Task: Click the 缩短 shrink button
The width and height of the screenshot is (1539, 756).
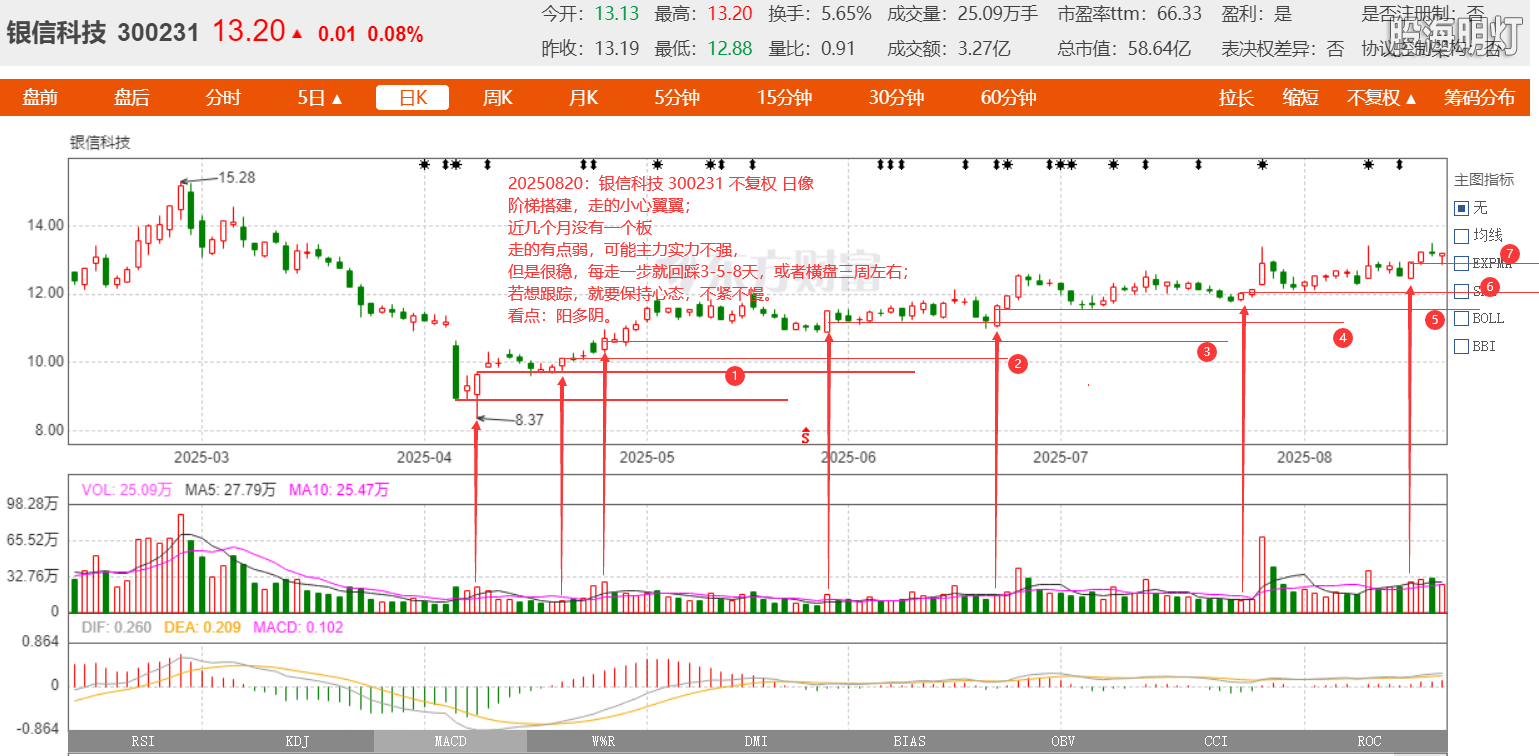Action: point(1301,98)
